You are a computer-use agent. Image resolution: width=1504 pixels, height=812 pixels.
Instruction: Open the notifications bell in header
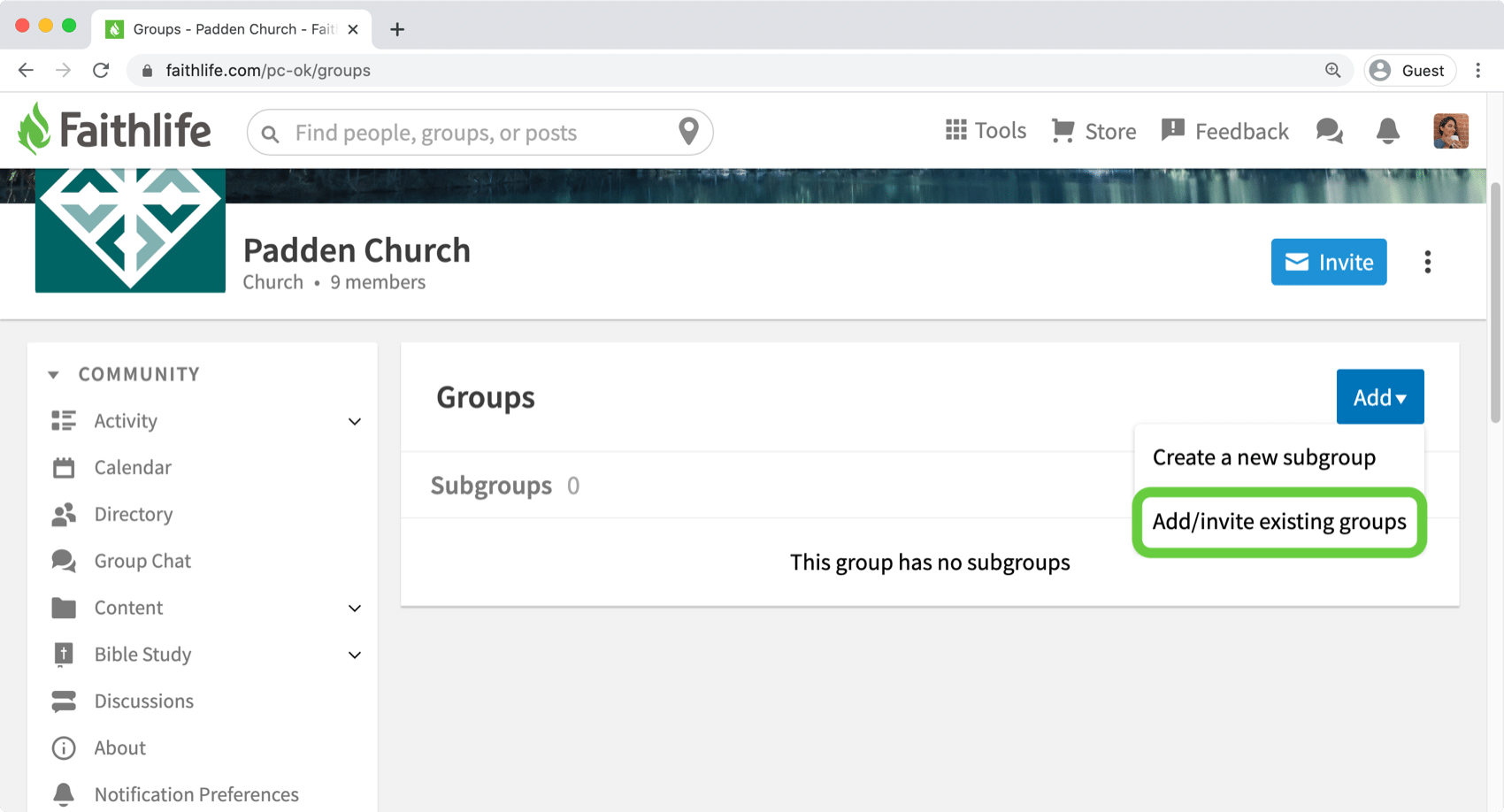pos(1388,131)
